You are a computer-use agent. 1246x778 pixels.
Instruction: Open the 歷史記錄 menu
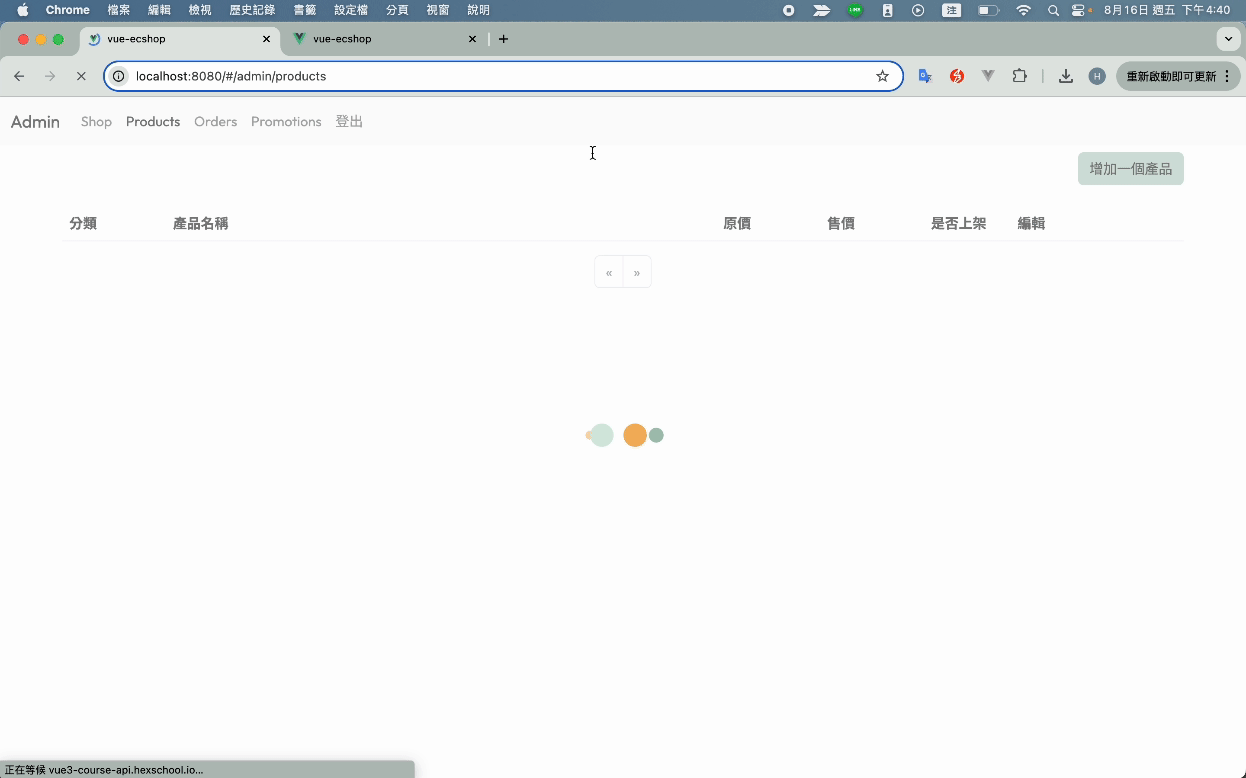tap(252, 10)
